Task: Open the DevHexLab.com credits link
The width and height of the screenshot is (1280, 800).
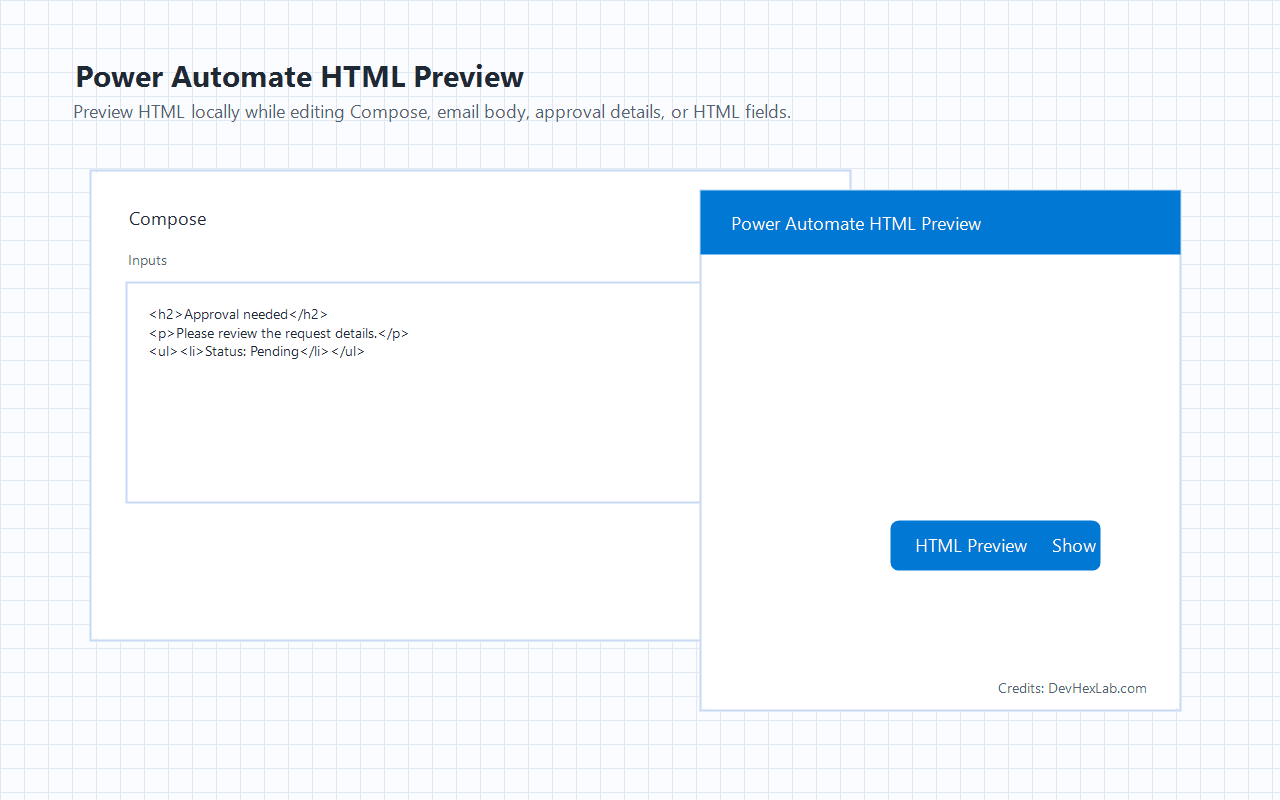Action: [1097, 688]
